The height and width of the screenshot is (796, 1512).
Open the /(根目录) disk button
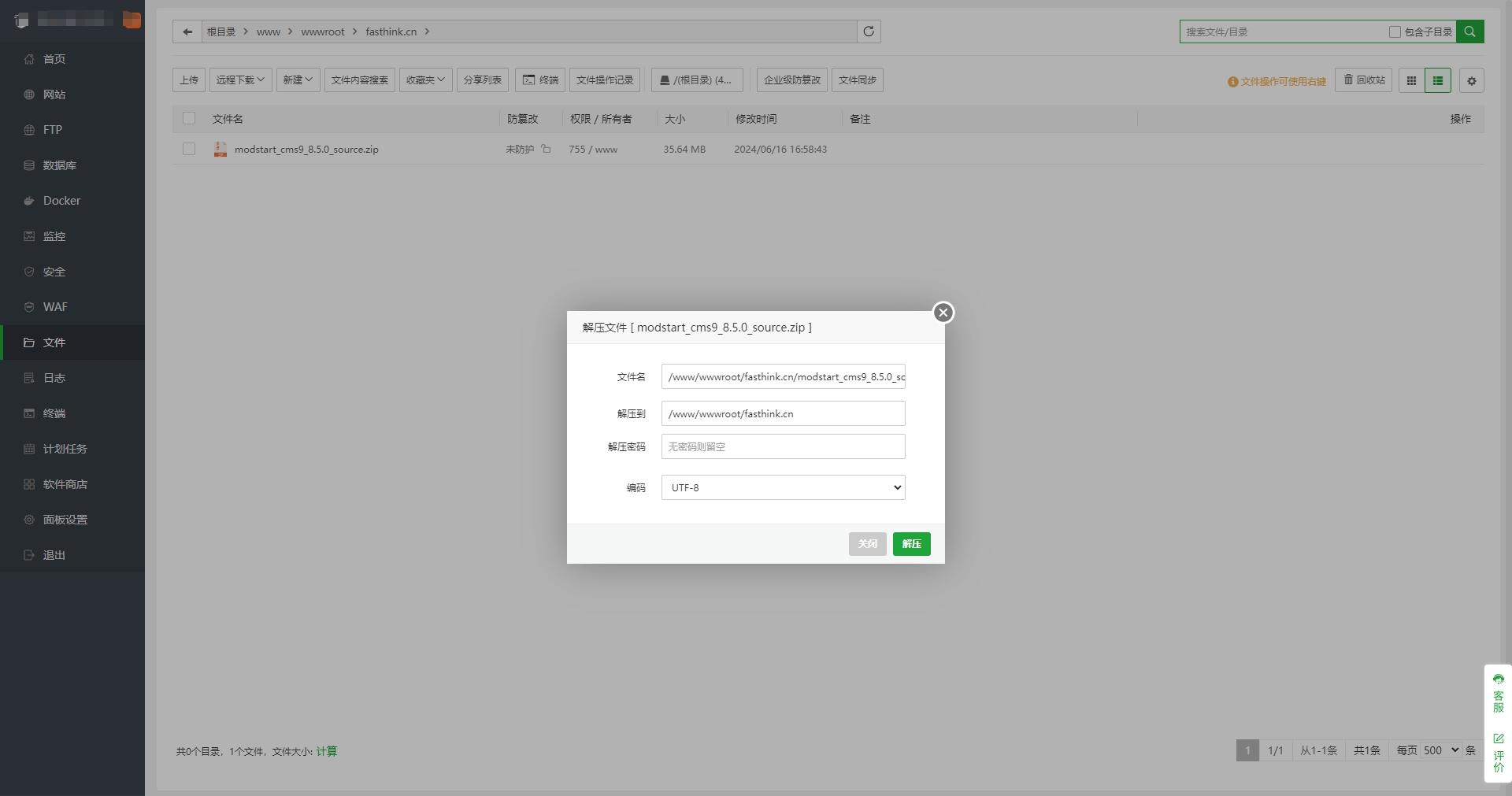(x=697, y=80)
